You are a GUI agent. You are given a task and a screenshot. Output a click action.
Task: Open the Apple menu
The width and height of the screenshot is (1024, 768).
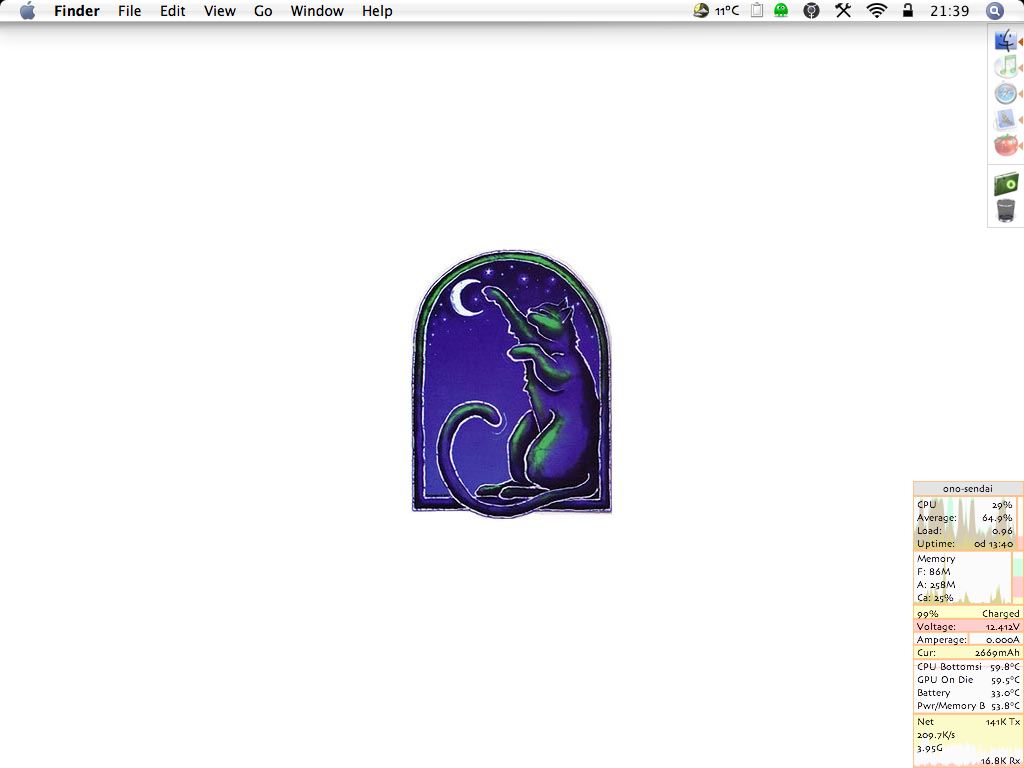click(x=27, y=11)
